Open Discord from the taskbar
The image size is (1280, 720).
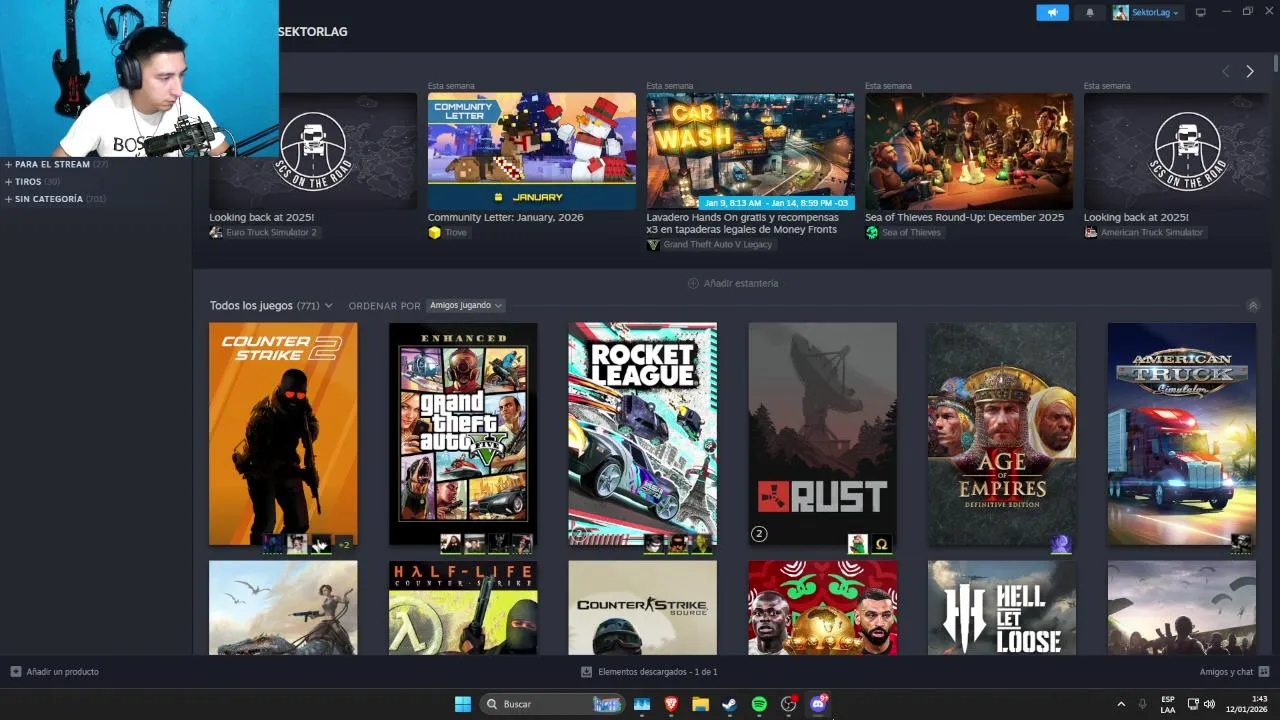(818, 704)
